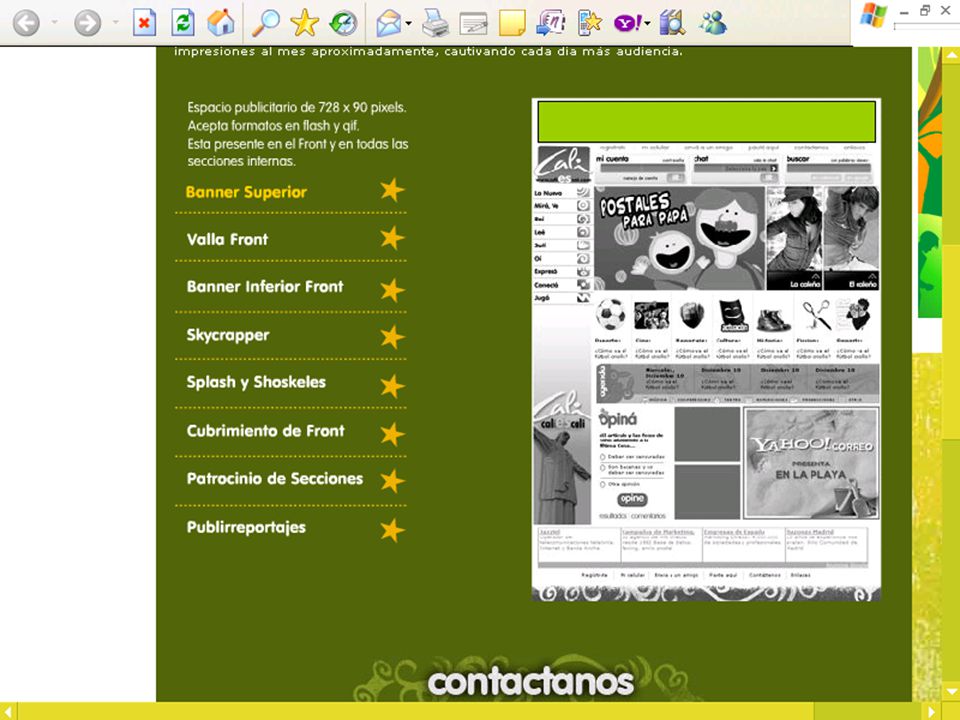
Task: Open Favorites with the star icon
Action: point(304,23)
